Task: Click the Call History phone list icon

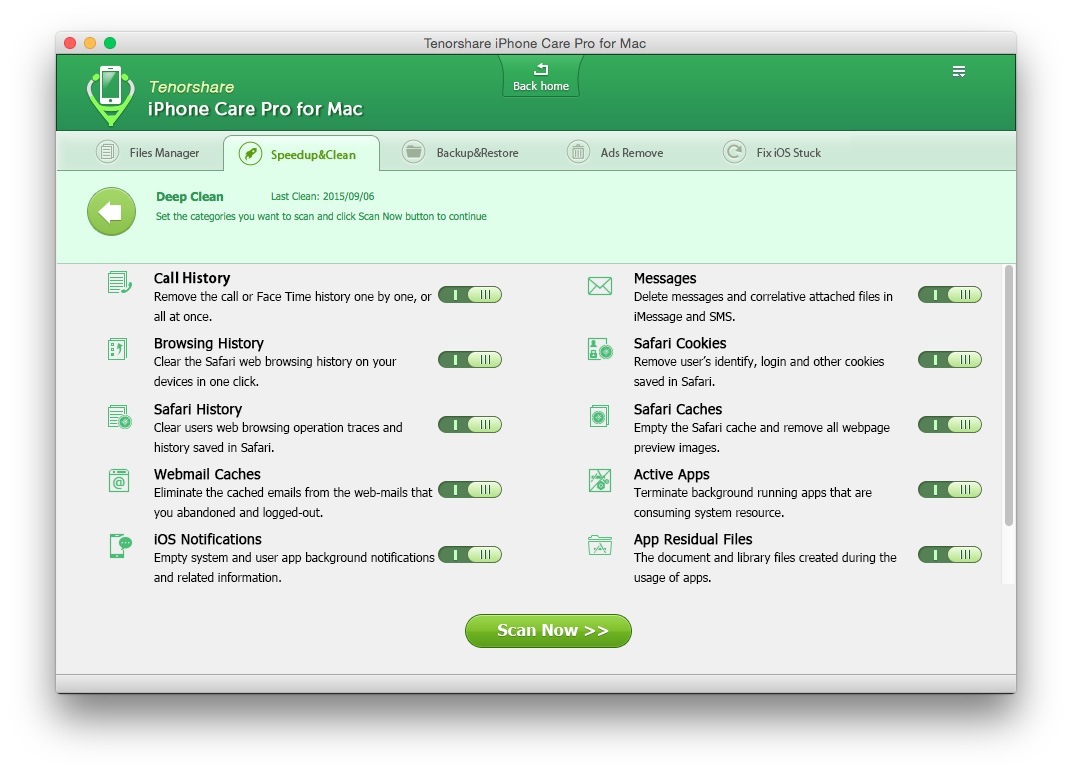Action: click(119, 284)
